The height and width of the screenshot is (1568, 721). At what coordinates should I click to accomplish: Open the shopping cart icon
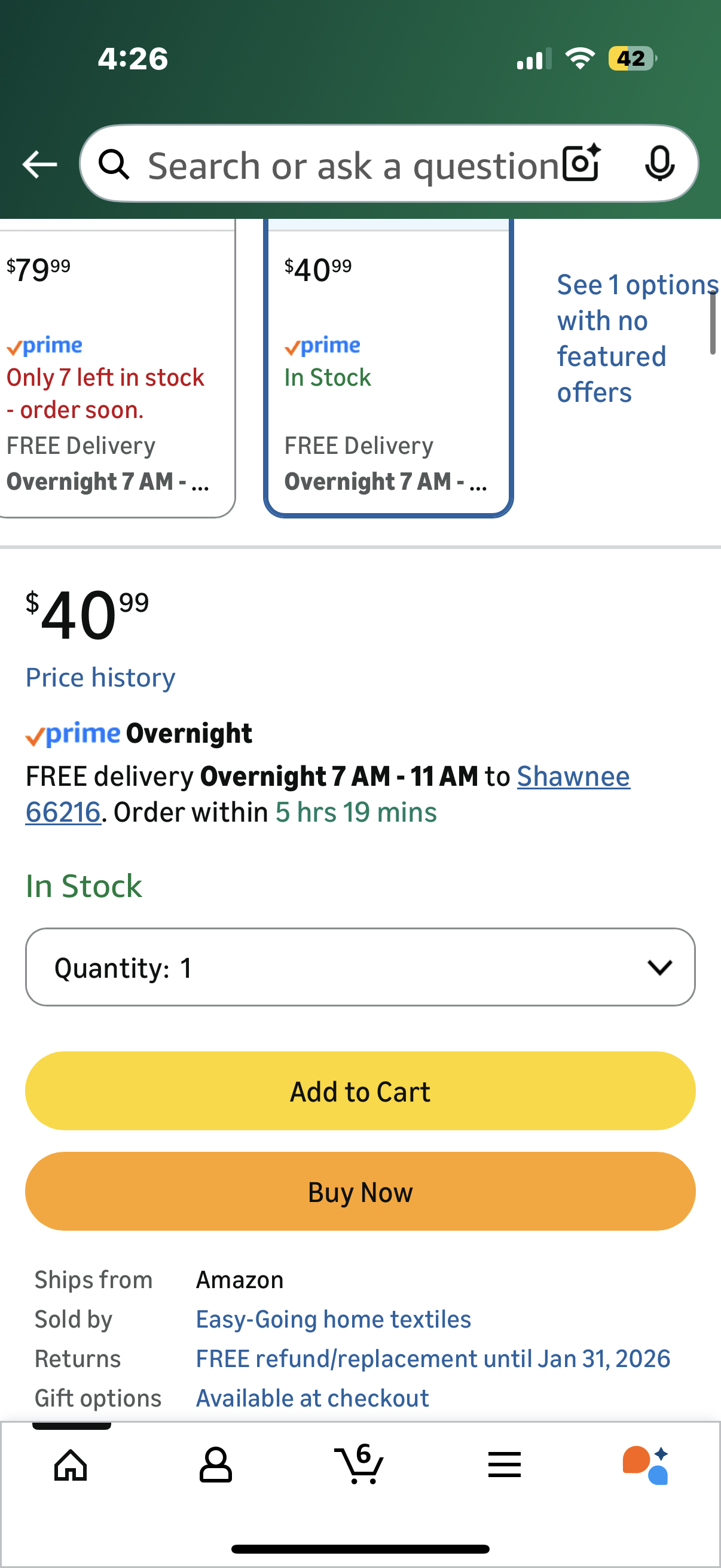[359, 1463]
